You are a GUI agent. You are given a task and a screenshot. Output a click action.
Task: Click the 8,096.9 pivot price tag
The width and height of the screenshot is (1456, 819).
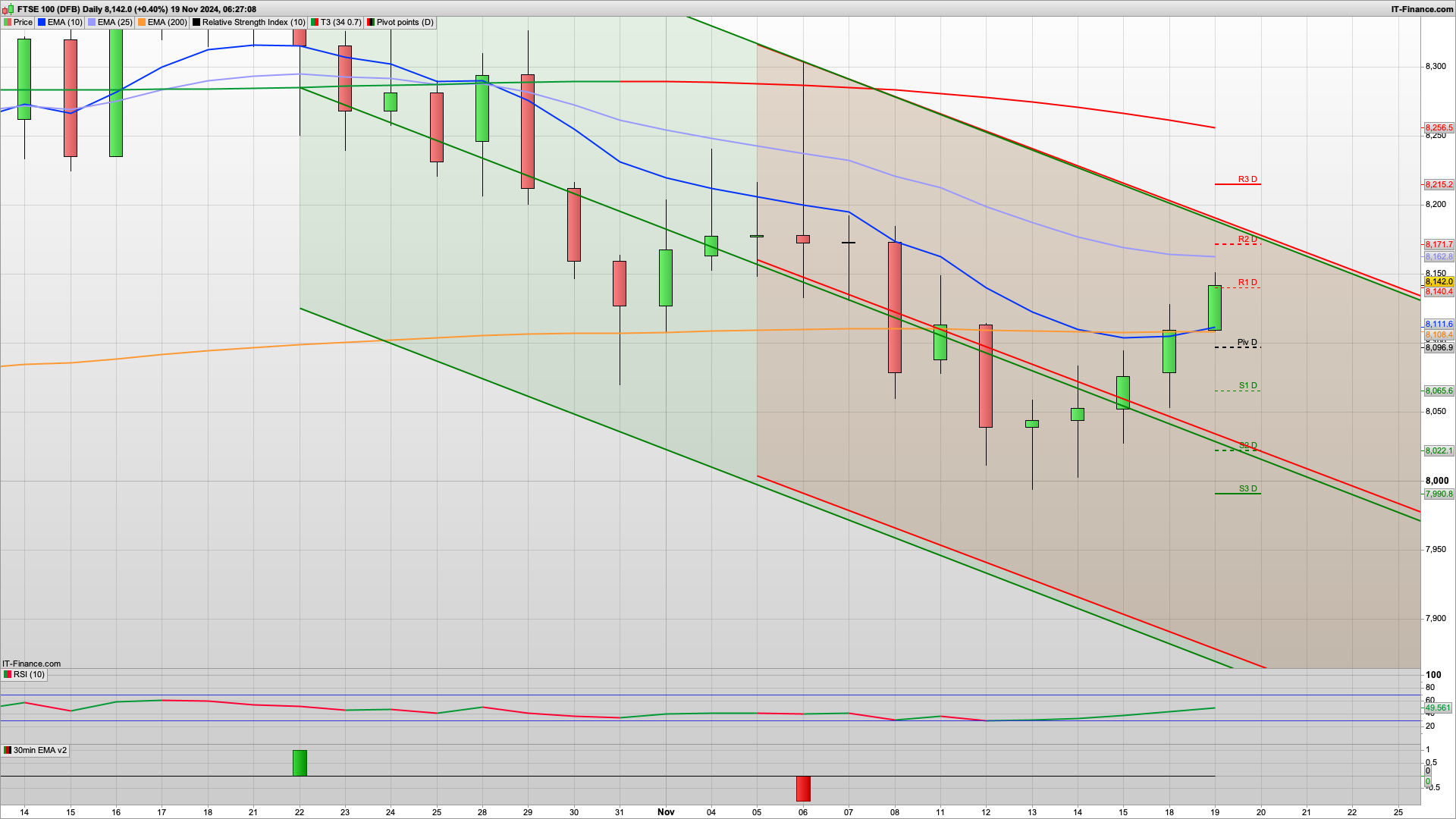pos(1439,348)
